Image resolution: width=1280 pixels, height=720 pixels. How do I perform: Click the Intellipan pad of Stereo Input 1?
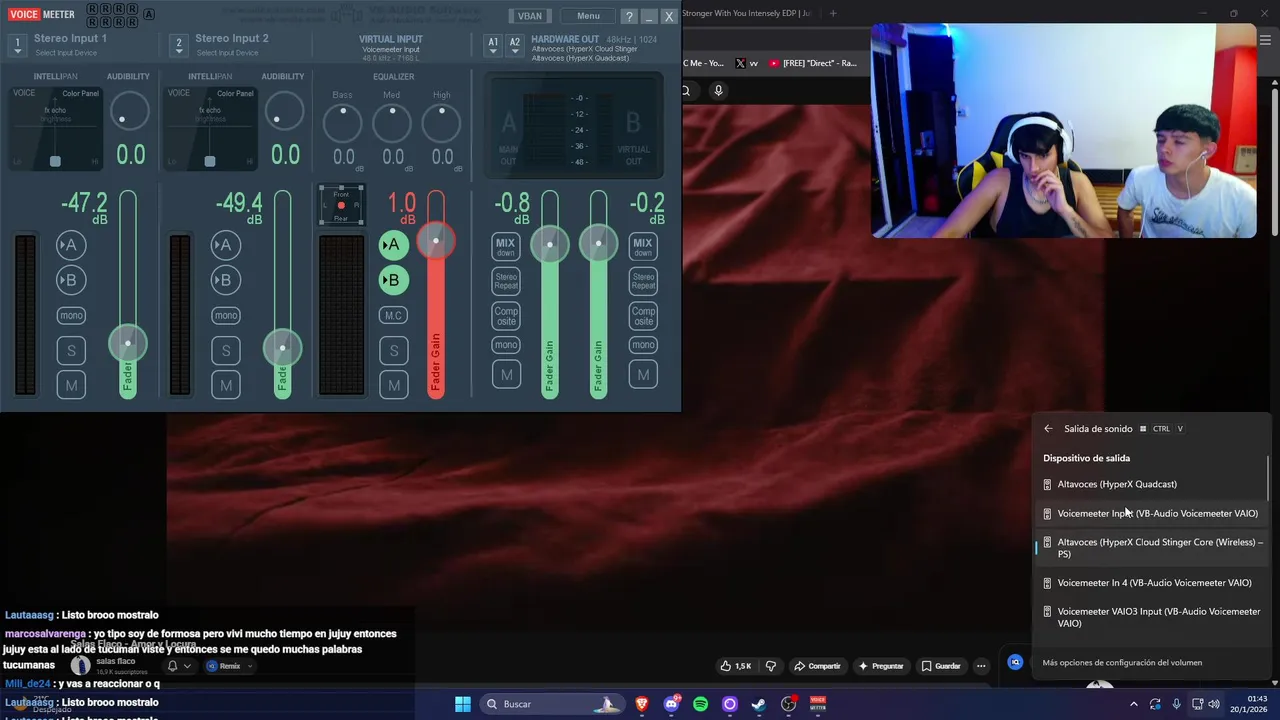click(x=56, y=129)
